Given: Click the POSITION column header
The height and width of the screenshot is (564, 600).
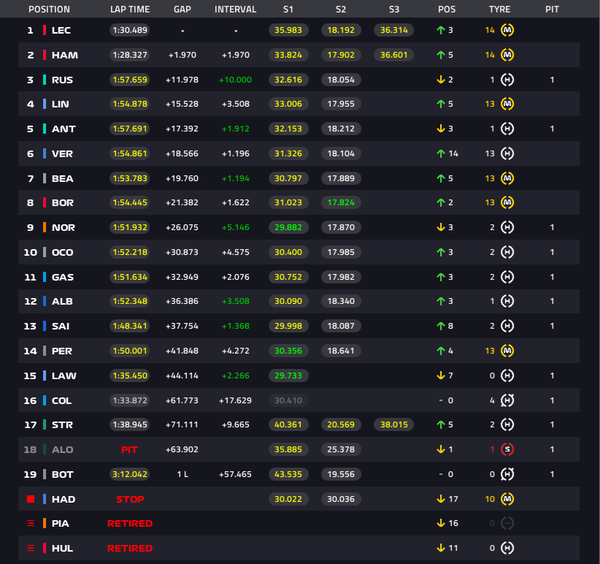Looking at the screenshot, I should [x=49, y=9].
